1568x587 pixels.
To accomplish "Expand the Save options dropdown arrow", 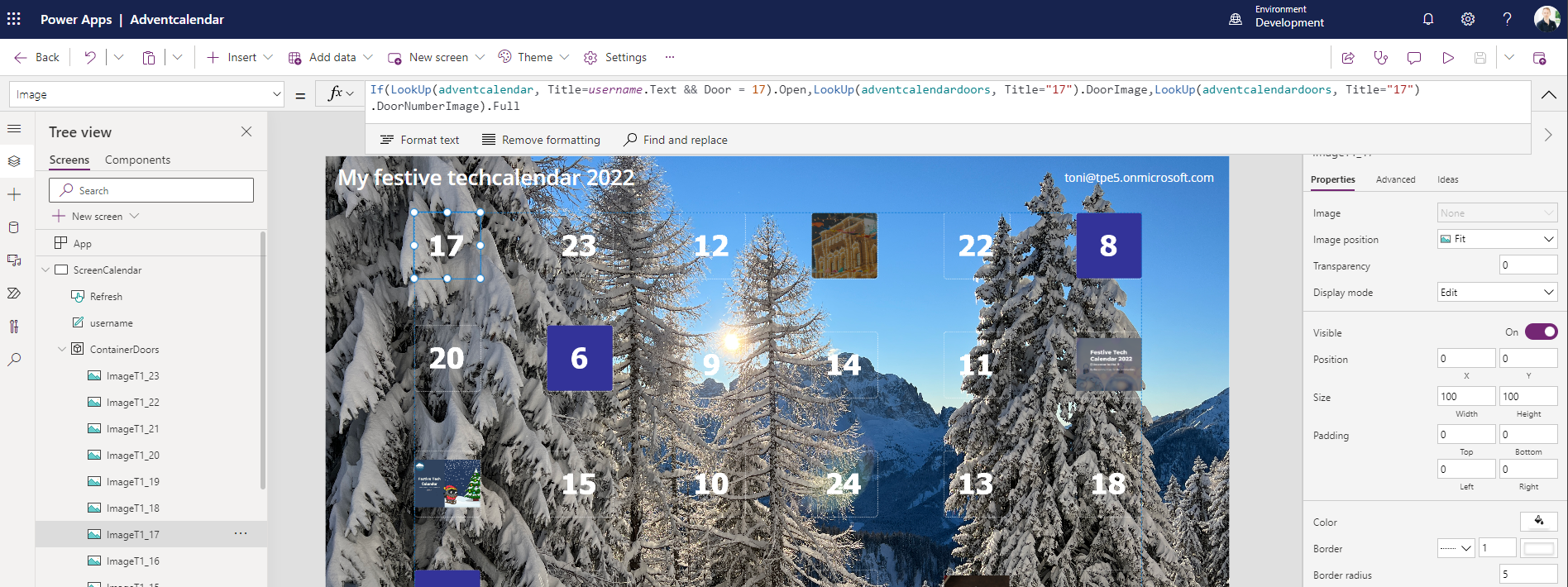I will coord(1509,57).
